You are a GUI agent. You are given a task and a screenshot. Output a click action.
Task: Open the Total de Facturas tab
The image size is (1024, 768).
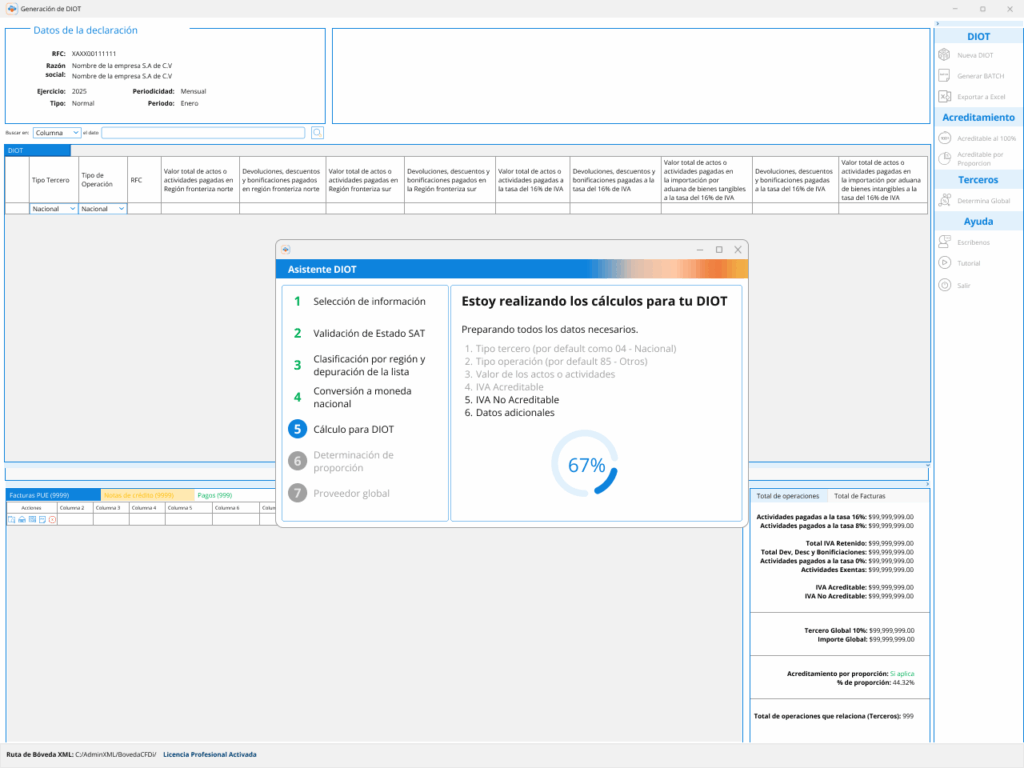859,496
